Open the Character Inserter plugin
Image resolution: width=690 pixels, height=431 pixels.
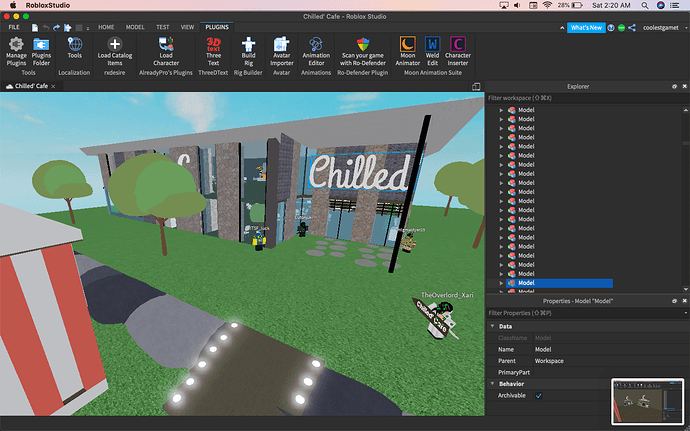[458, 52]
